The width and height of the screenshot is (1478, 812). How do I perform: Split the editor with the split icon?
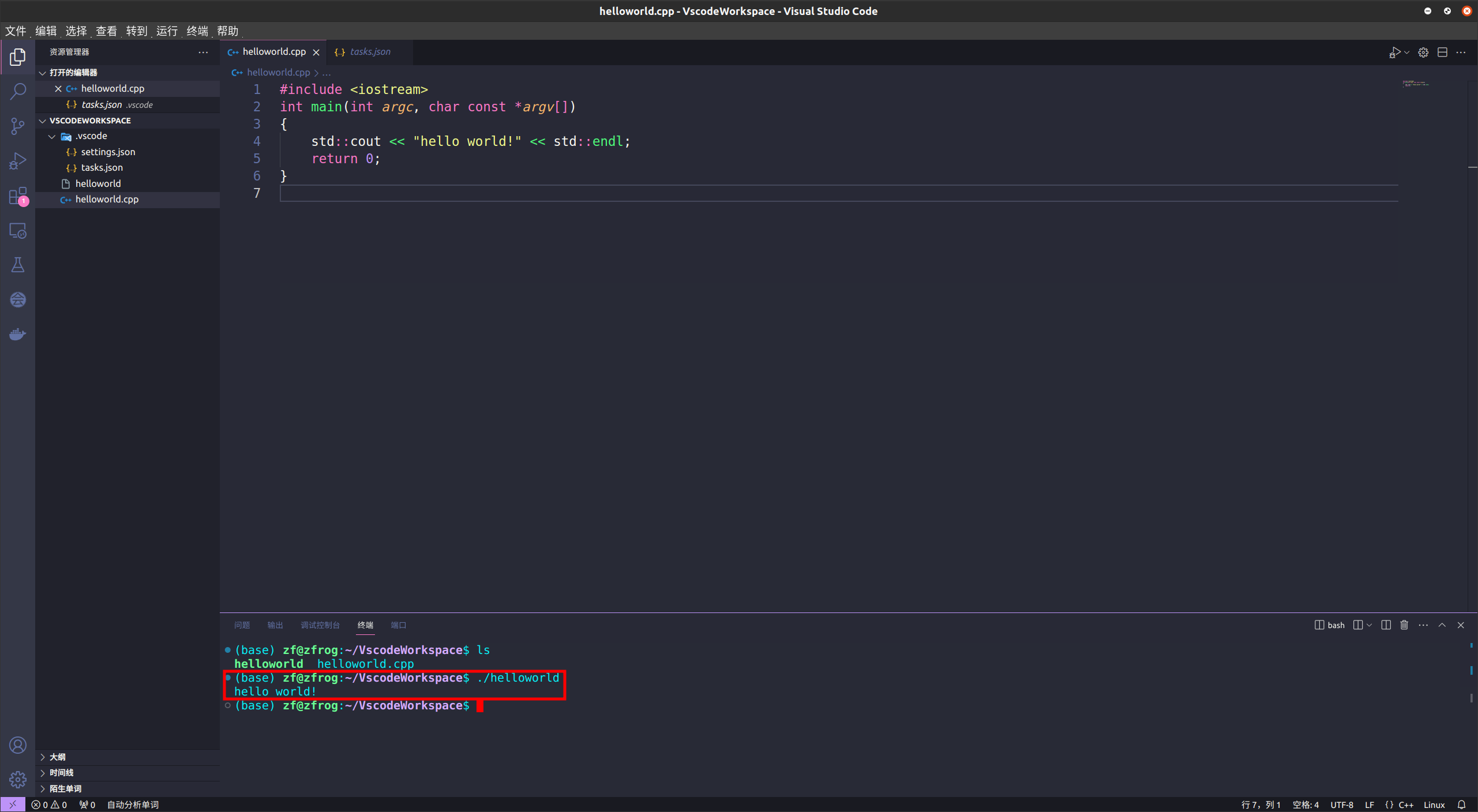pyautogui.click(x=1443, y=52)
